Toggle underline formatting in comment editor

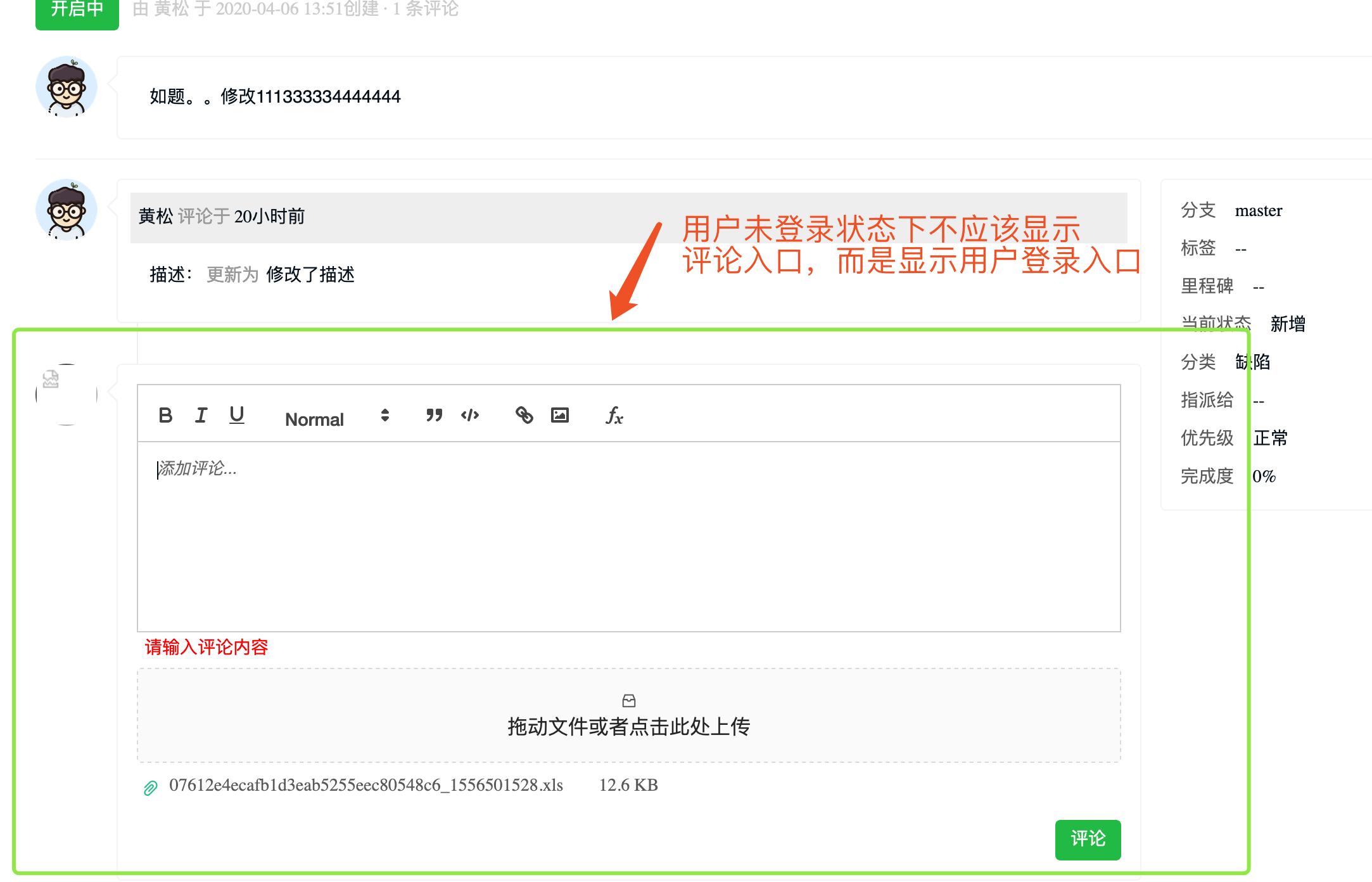(x=236, y=415)
